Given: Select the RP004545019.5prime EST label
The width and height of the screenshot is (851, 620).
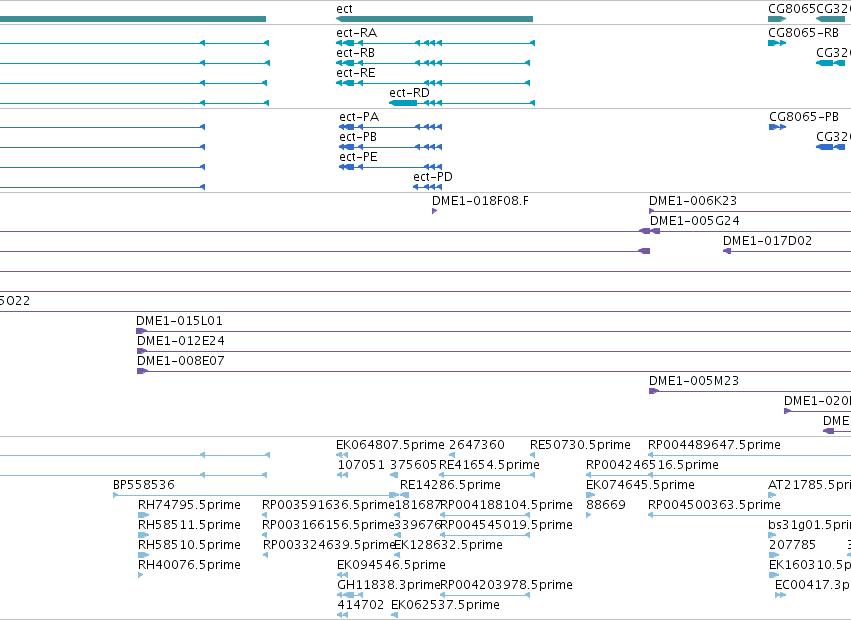Looking at the screenshot, I should click(506, 526).
